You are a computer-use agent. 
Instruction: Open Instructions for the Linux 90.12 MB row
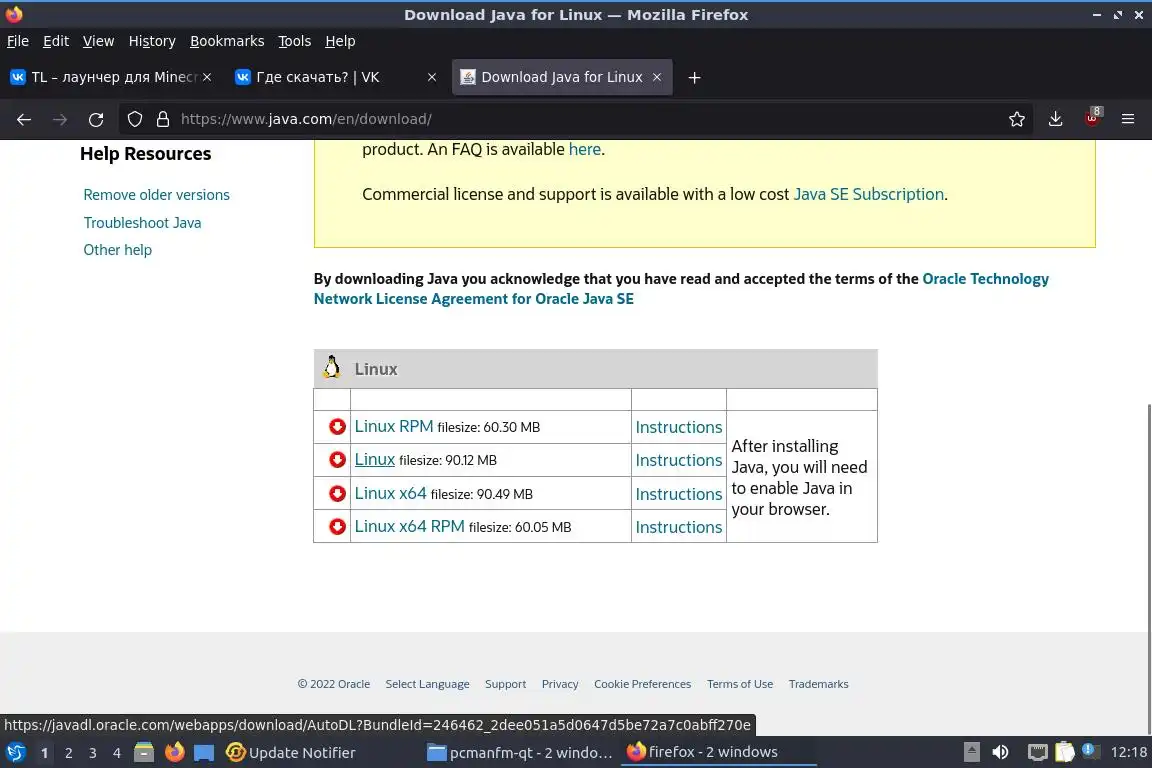point(679,460)
